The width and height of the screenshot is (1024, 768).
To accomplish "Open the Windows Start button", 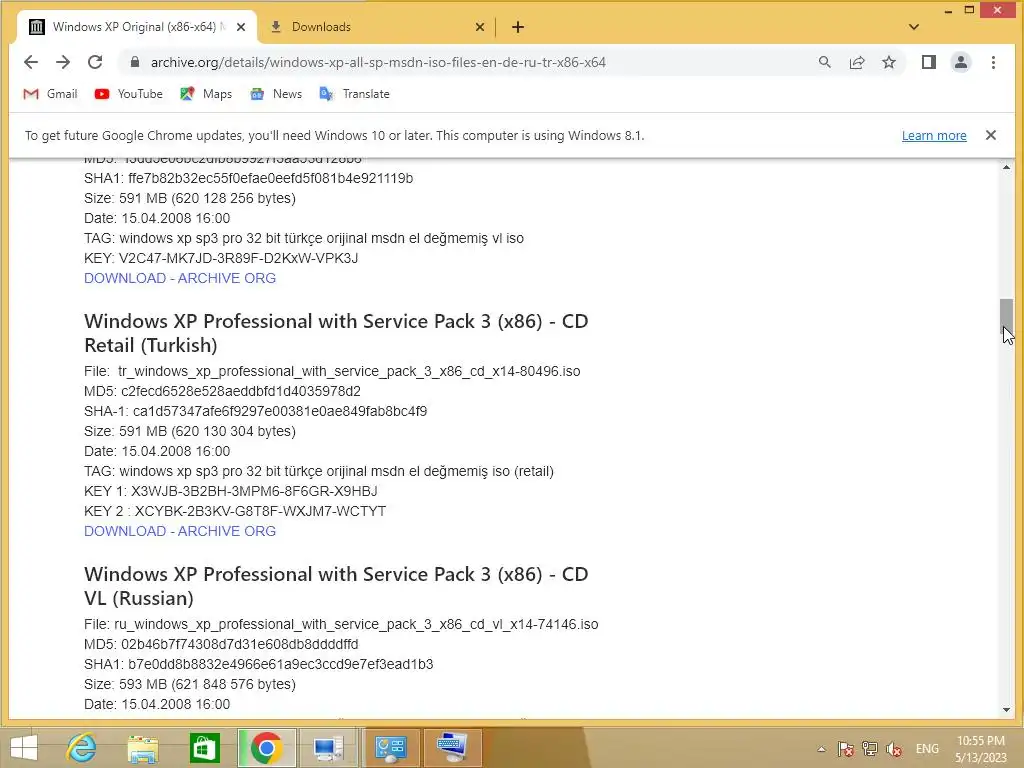I will coord(24,748).
